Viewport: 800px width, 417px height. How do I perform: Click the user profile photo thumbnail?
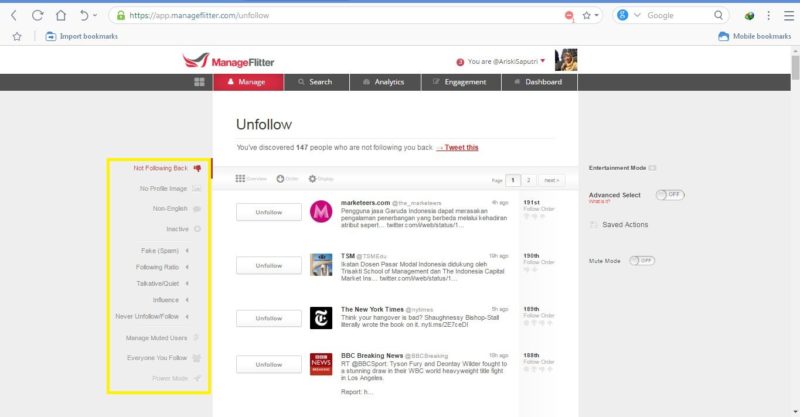point(566,60)
